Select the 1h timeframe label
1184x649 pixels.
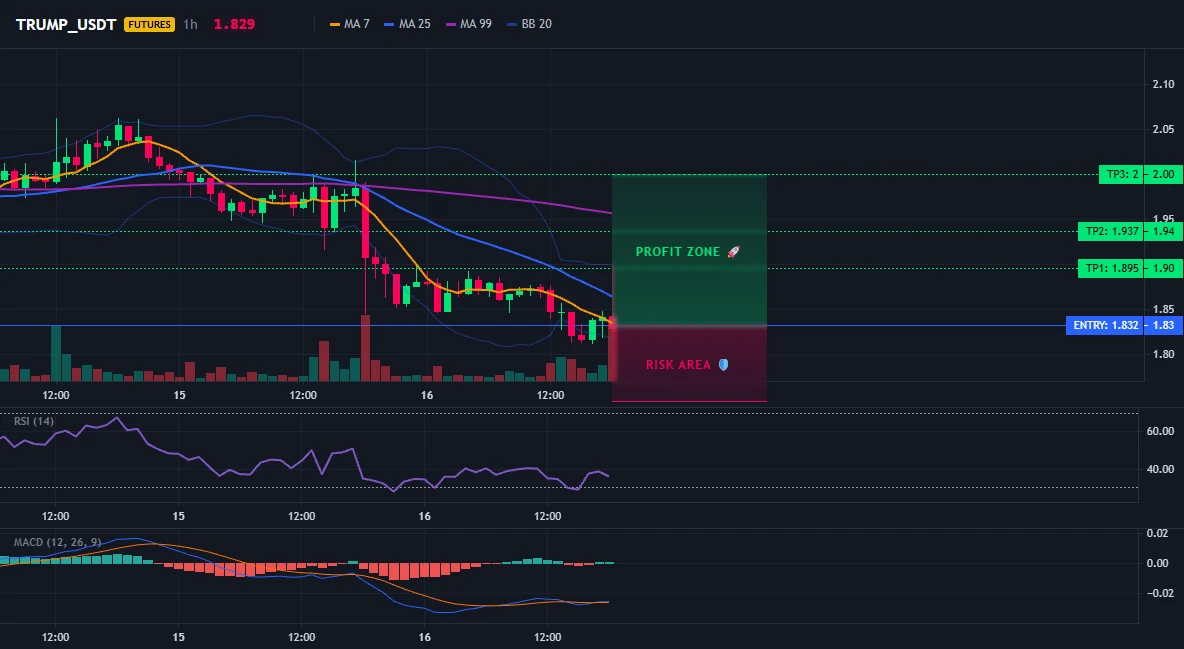(190, 24)
